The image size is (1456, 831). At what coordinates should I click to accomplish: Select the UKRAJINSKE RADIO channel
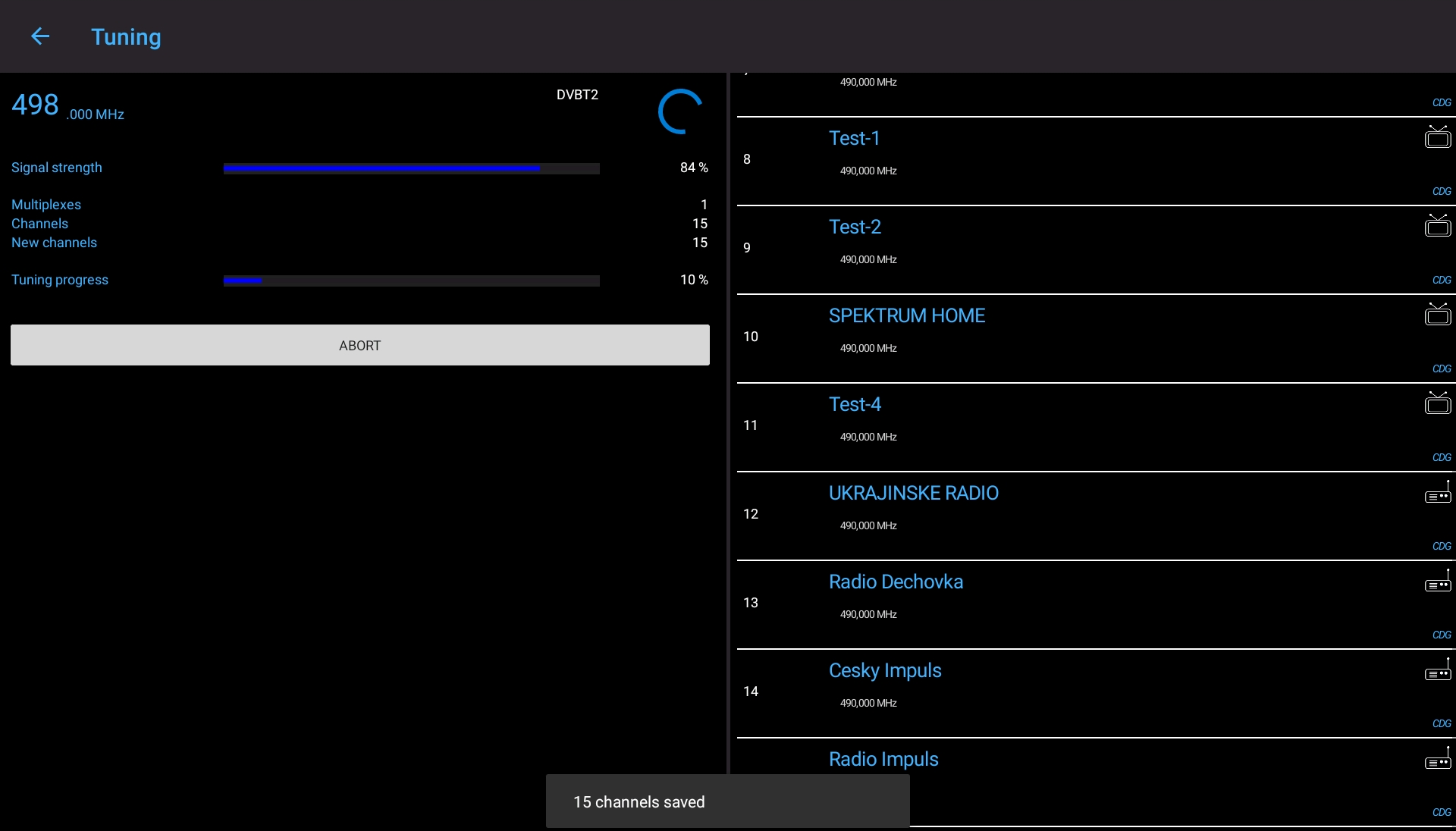[x=1096, y=516]
